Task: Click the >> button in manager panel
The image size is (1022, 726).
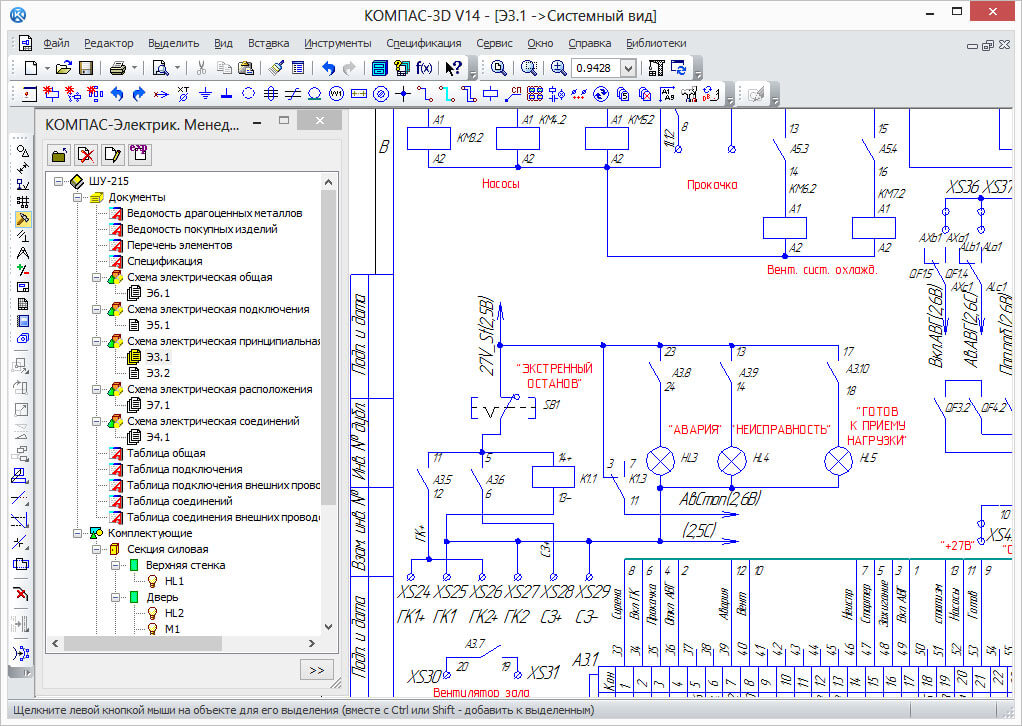Action: pyautogui.click(x=315, y=670)
